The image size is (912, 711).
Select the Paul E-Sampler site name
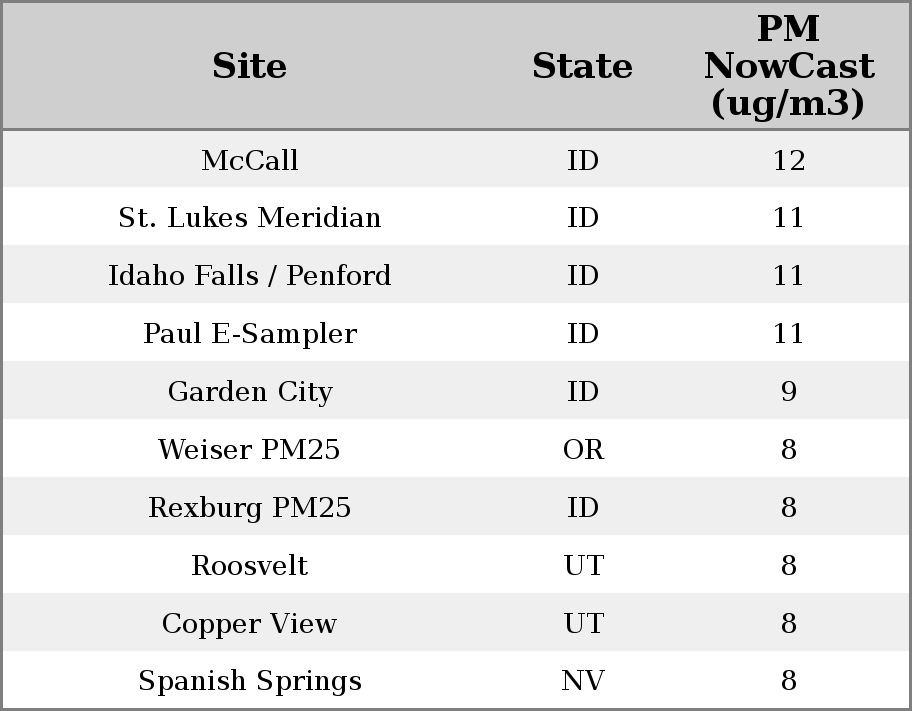pos(250,334)
